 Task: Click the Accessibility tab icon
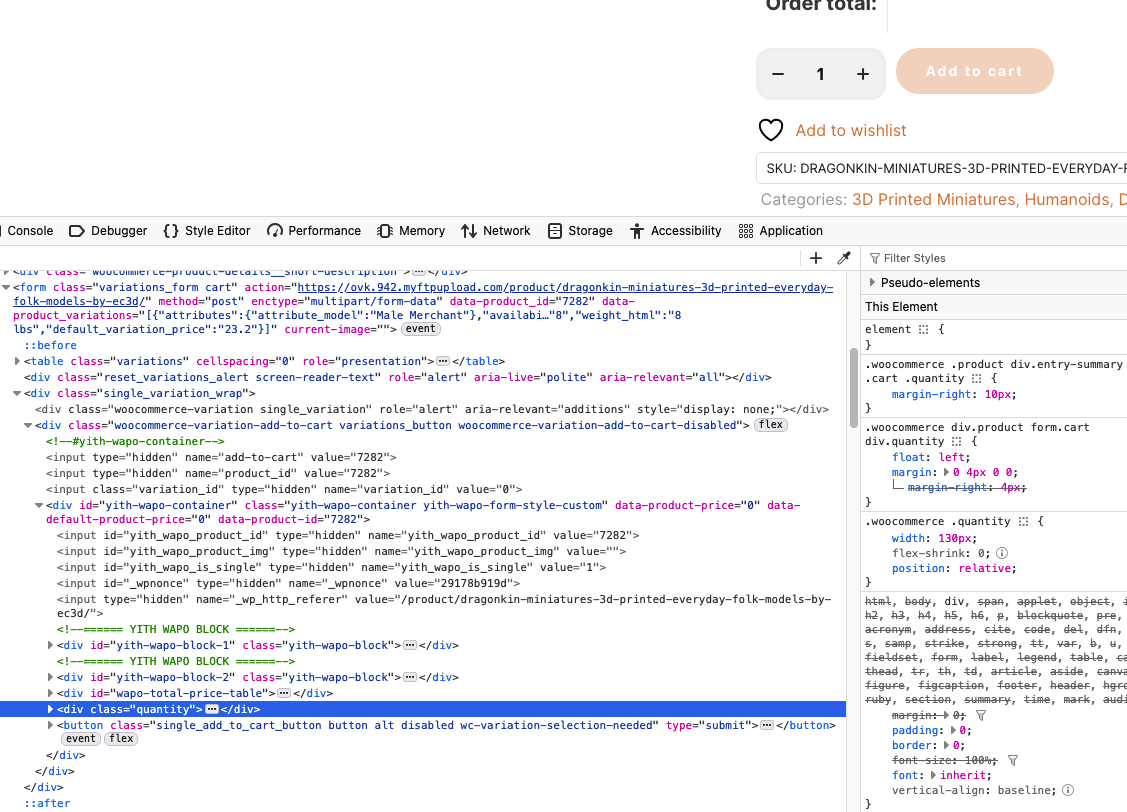click(637, 231)
